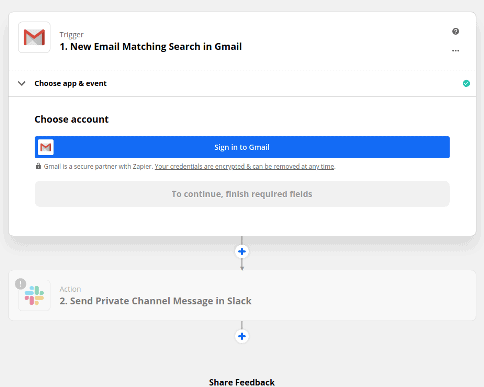Open the three-dot more options menu

point(455,51)
